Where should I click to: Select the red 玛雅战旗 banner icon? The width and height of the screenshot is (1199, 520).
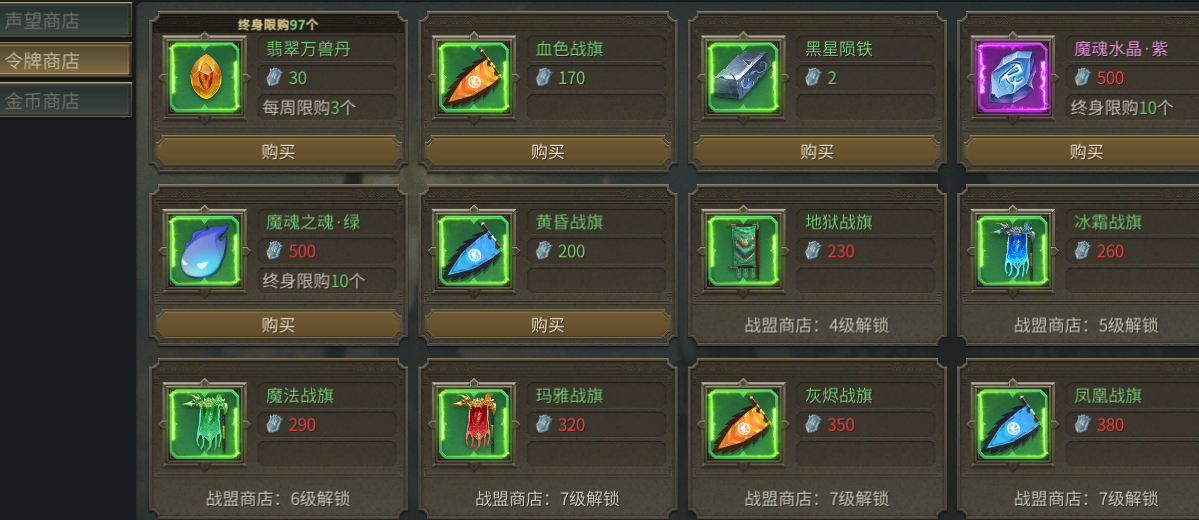[x=473, y=424]
